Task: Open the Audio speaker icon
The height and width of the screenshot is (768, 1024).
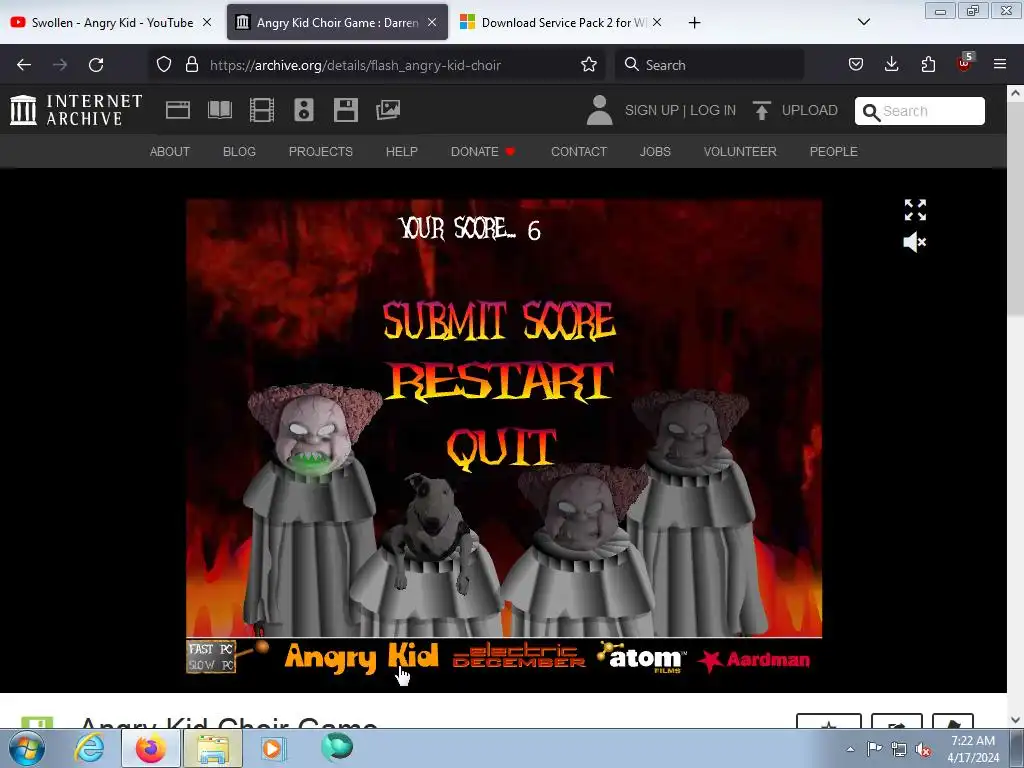Action: click(304, 110)
